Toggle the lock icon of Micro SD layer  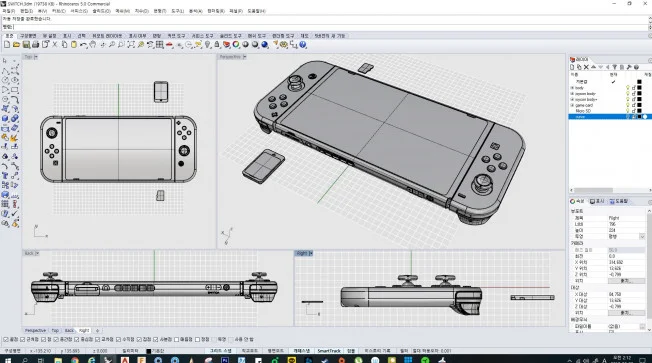pyautogui.click(x=634, y=111)
